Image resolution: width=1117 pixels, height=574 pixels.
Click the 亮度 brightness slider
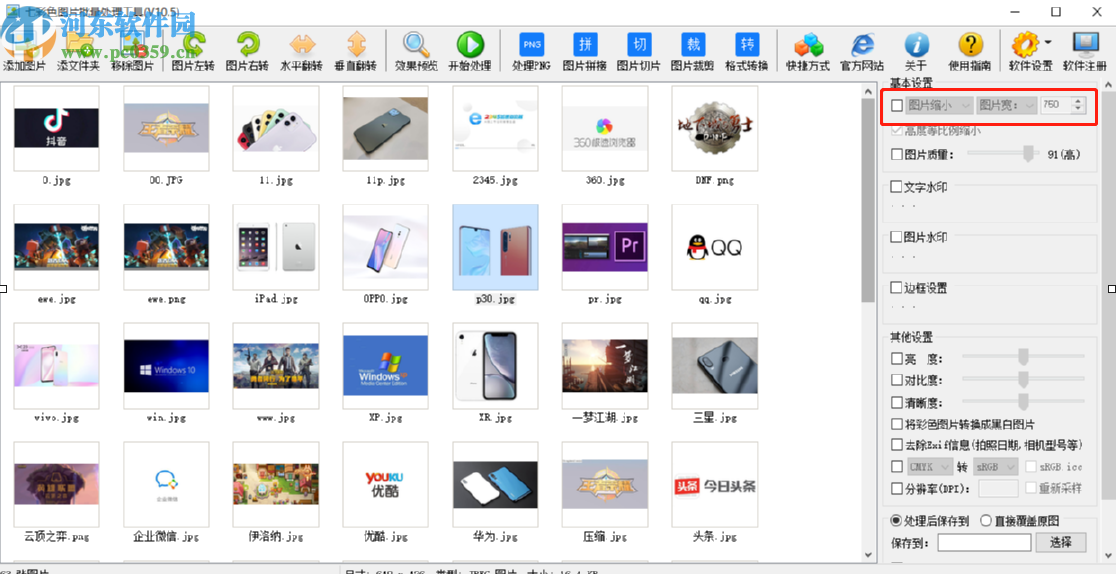tap(1024, 357)
